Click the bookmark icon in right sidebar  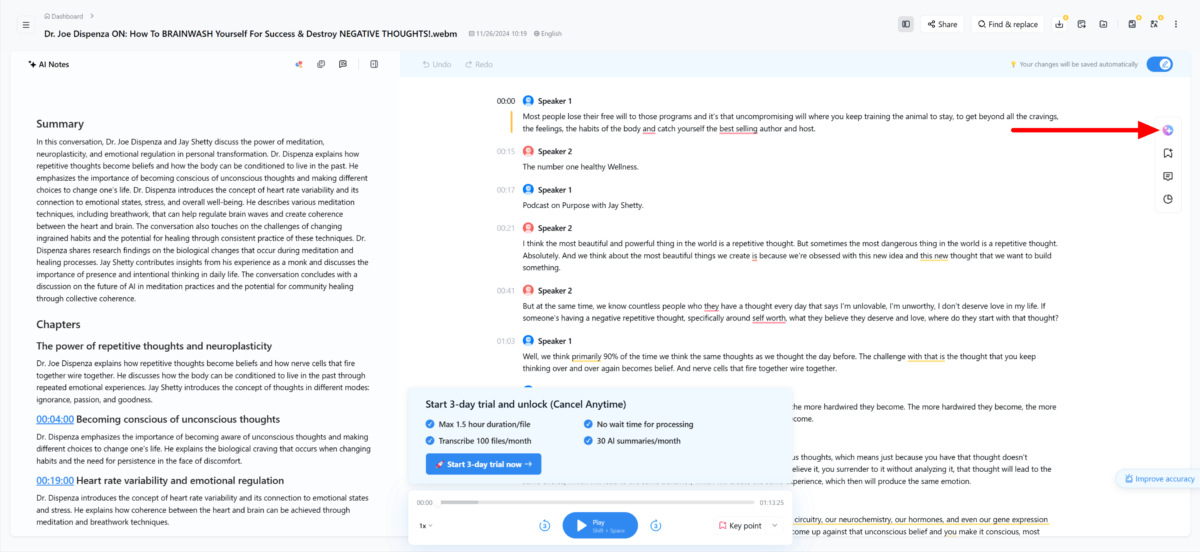(x=1168, y=153)
